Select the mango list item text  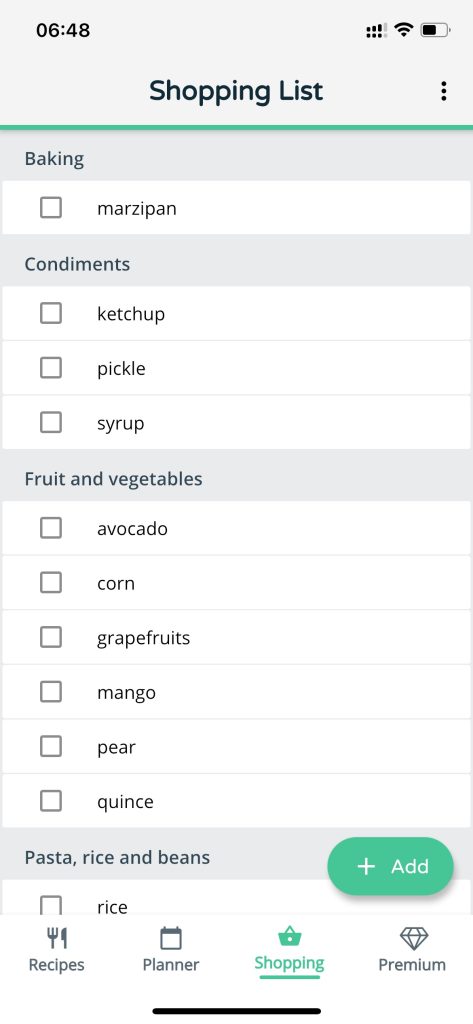(x=126, y=693)
